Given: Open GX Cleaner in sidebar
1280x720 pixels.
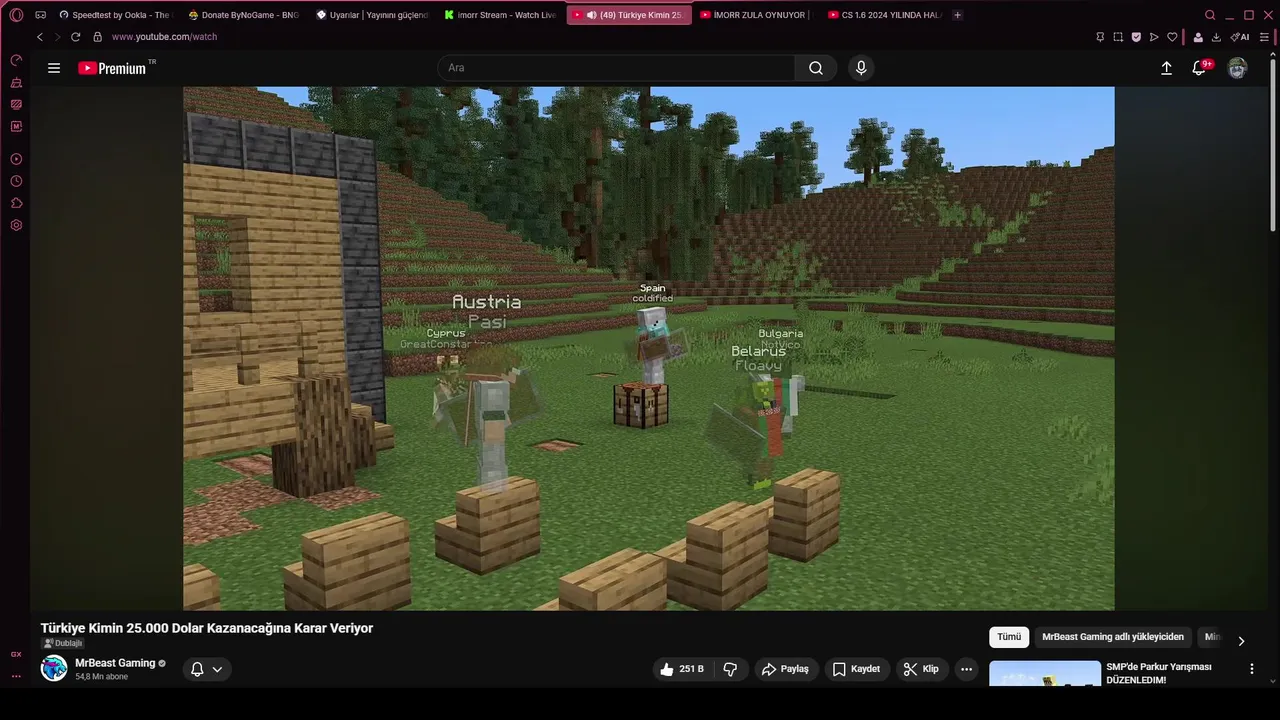Looking at the screenshot, I should point(16,82).
